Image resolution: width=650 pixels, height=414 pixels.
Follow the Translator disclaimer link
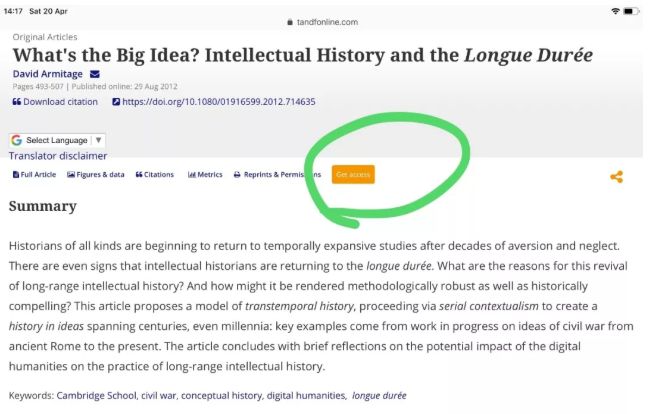58,156
